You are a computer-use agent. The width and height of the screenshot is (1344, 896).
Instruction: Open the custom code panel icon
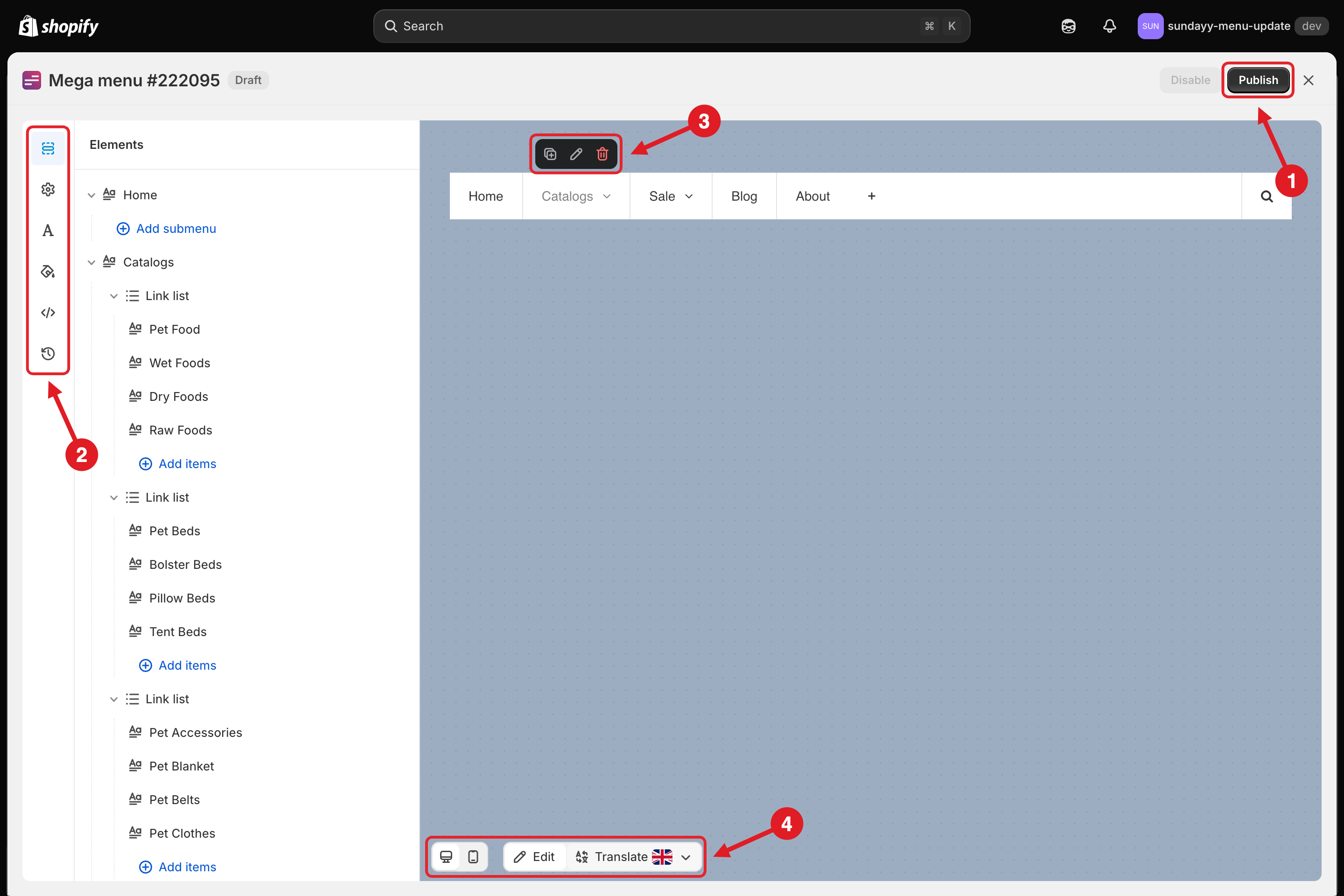pyautogui.click(x=48, y=313)
